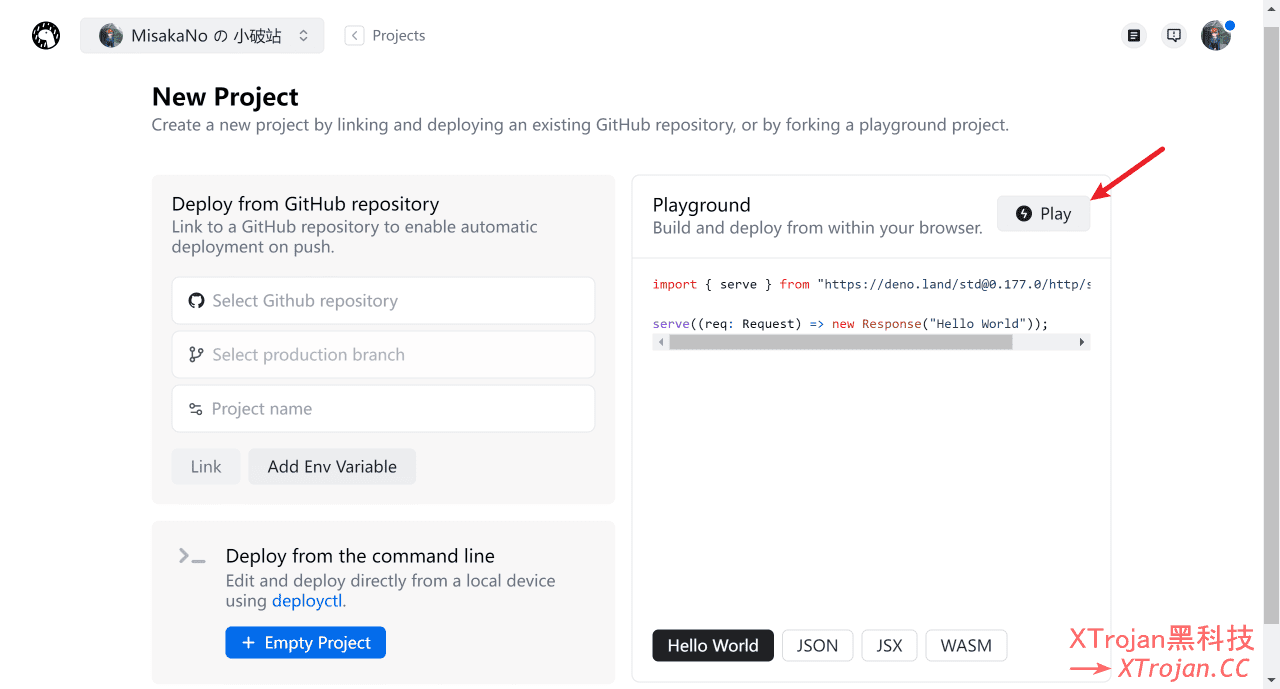This screenshot has height=689, width=1280.
Task: Open the Deno Deploy home logo
Action: coord(46,36)
